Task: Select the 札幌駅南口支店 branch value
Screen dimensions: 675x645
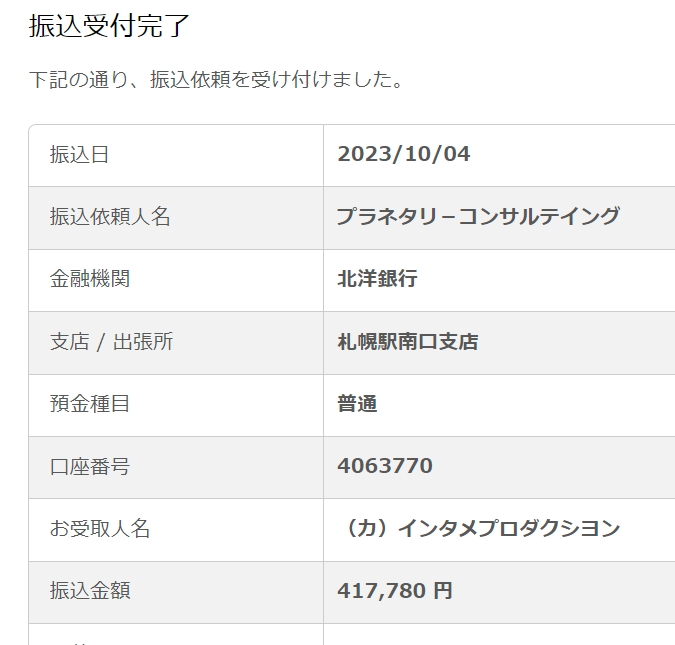Action: (x=408, y=341)
